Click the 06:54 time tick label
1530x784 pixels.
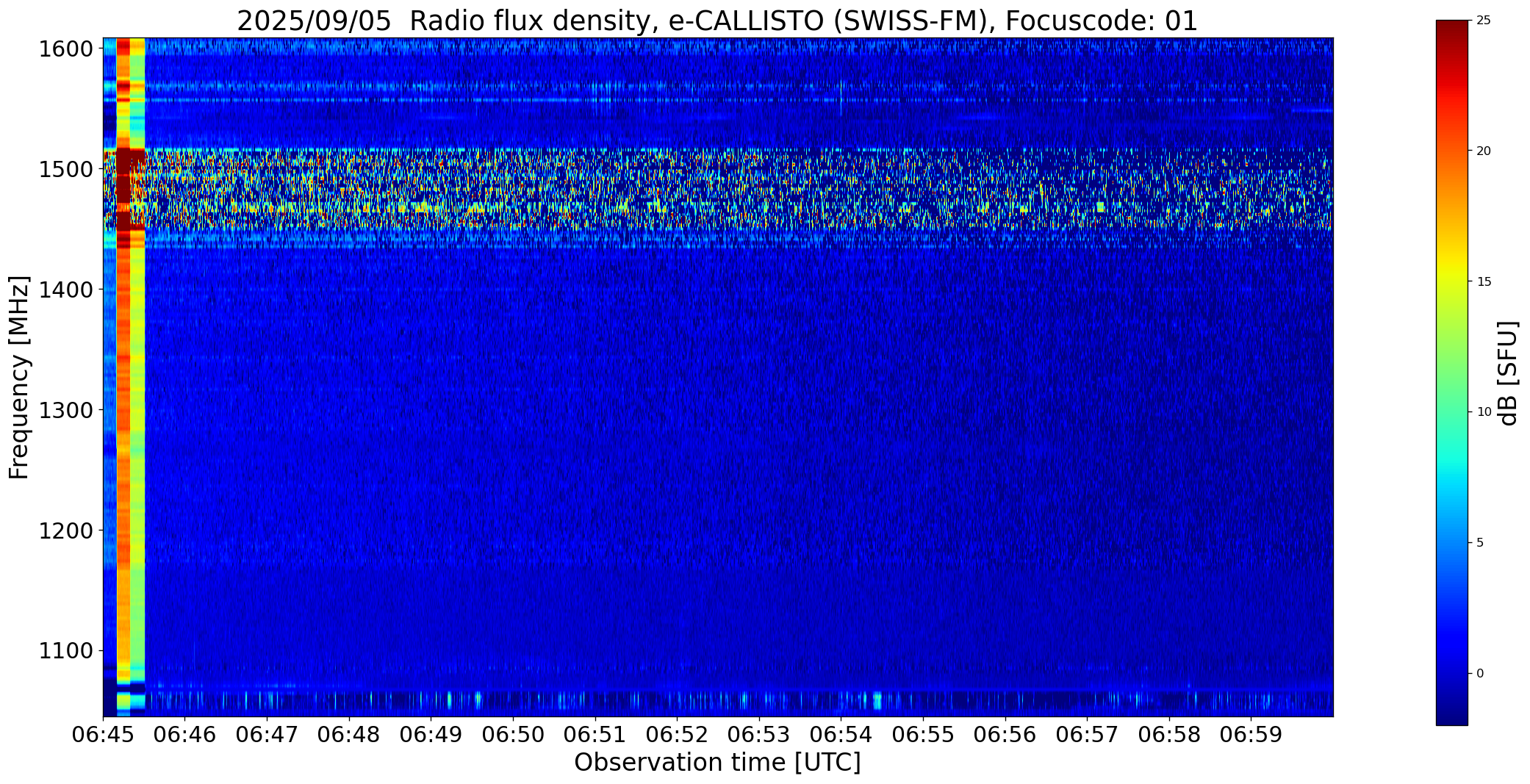[841, 734]
